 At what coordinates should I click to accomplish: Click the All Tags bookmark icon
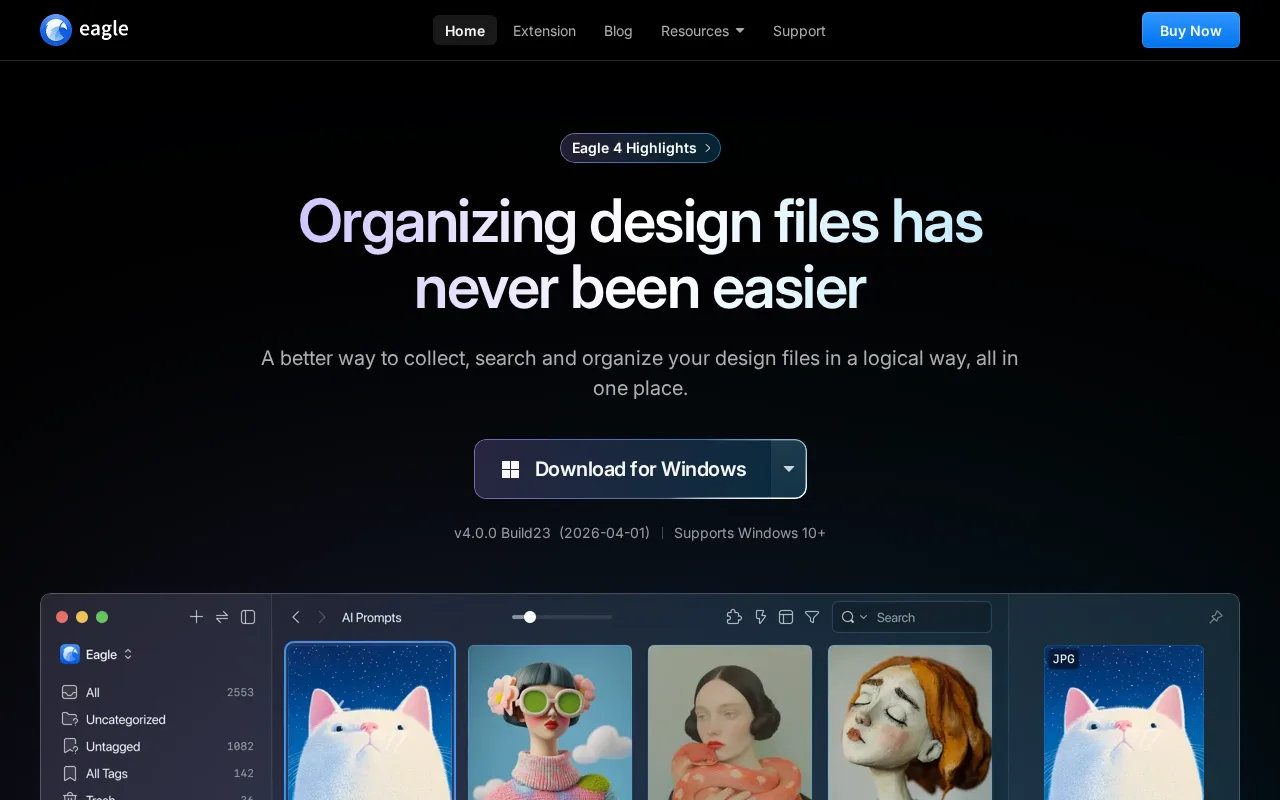click(69, 773)
